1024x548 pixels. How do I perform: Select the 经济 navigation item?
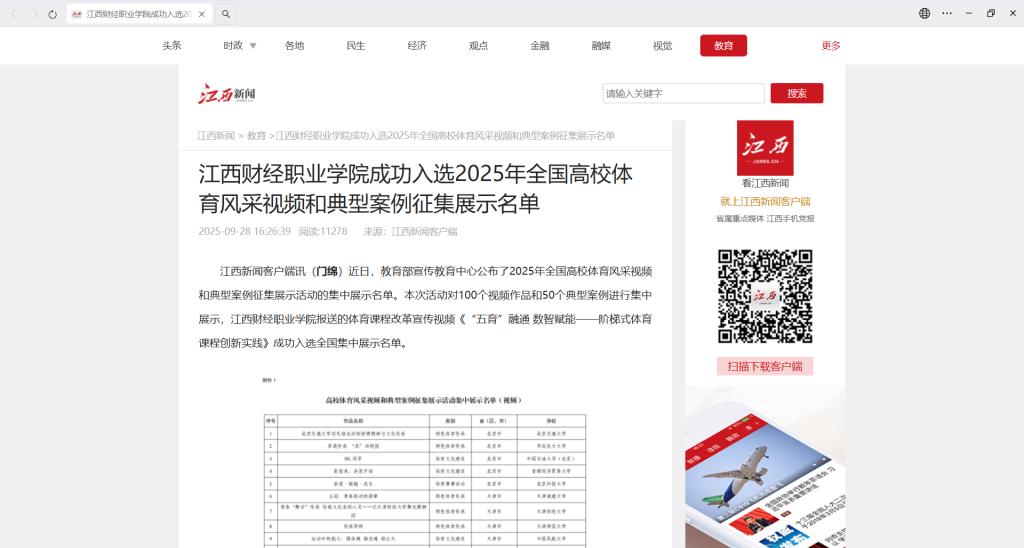417,46
